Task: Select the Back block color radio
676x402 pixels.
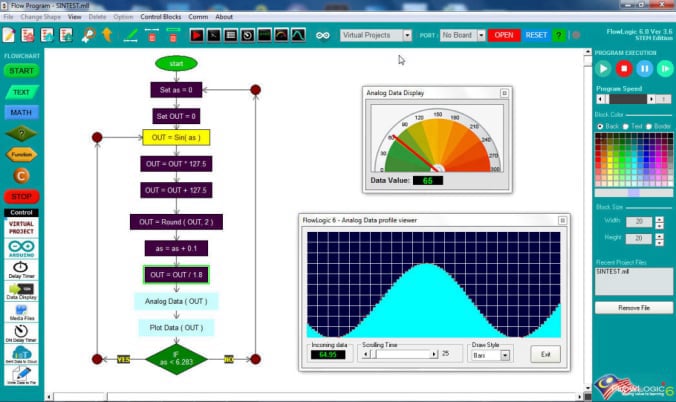Action: (600, 126)
